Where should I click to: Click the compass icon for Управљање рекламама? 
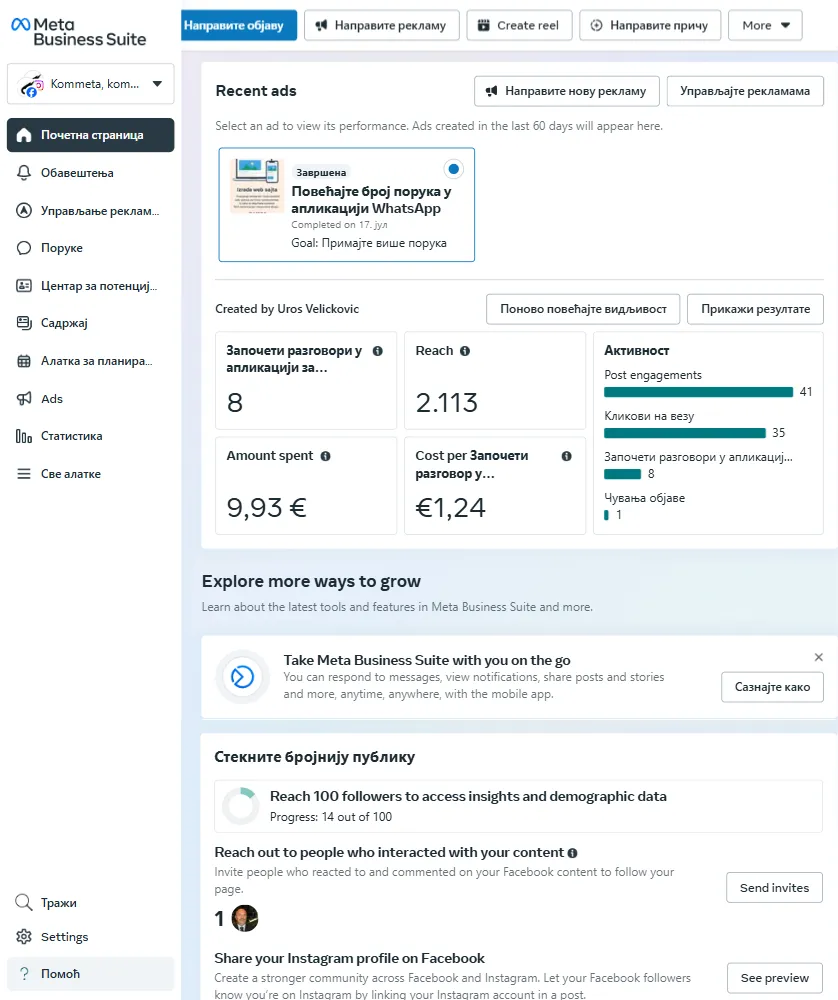point(24,210)
